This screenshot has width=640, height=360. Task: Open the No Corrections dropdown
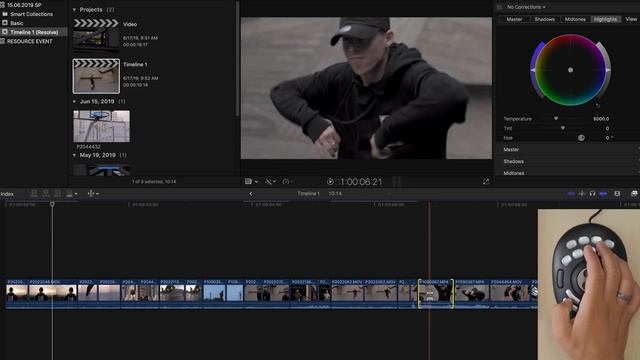pos(526,7)
